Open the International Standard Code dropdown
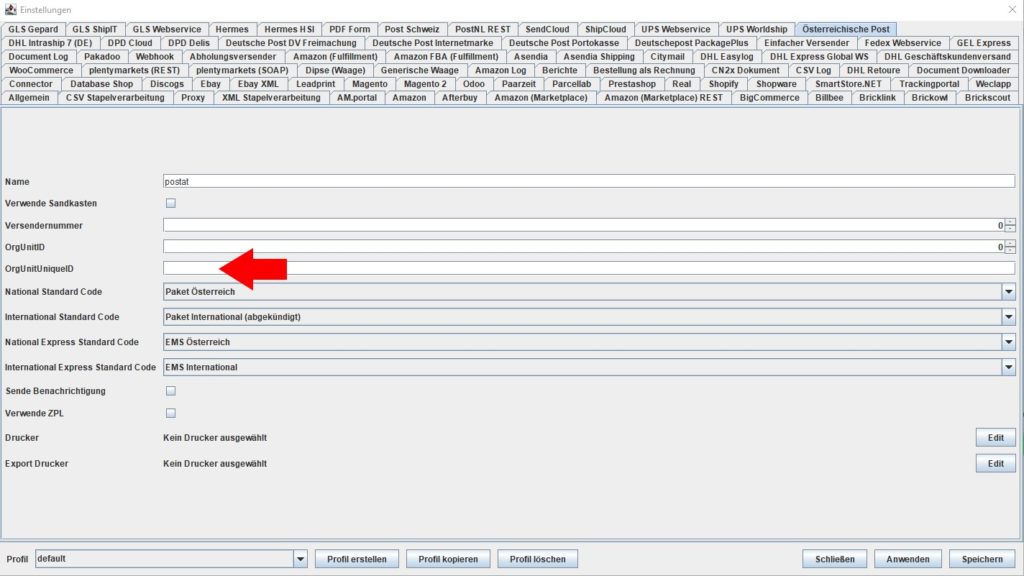Image resolution: width=1024 pixels, height=576 pixels. 1008,317
